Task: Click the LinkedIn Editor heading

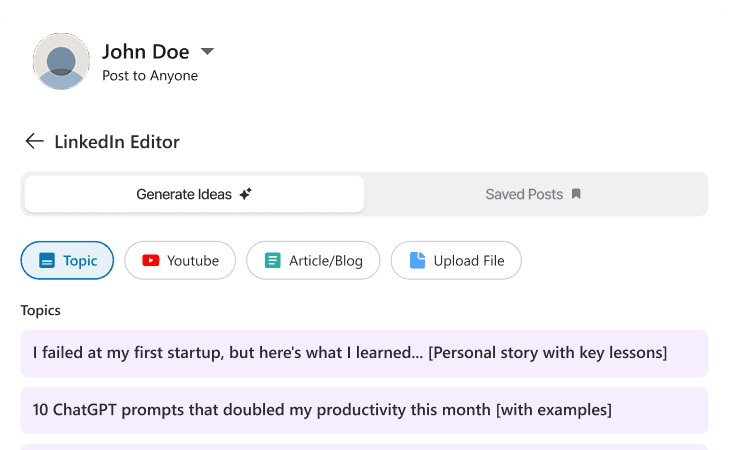Action: tap(117, 142)
